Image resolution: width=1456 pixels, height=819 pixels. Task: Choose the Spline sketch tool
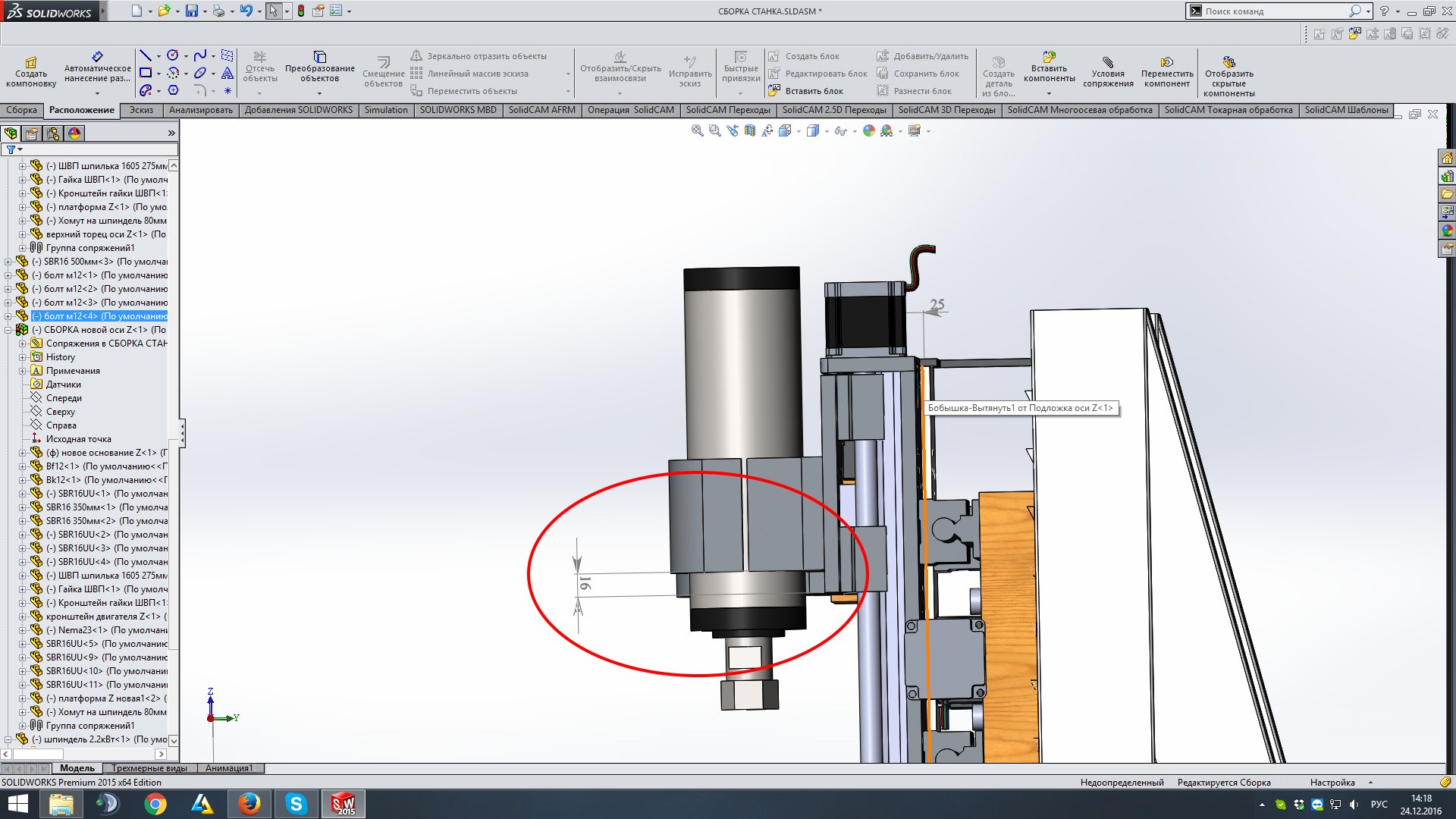click(199, 56)
